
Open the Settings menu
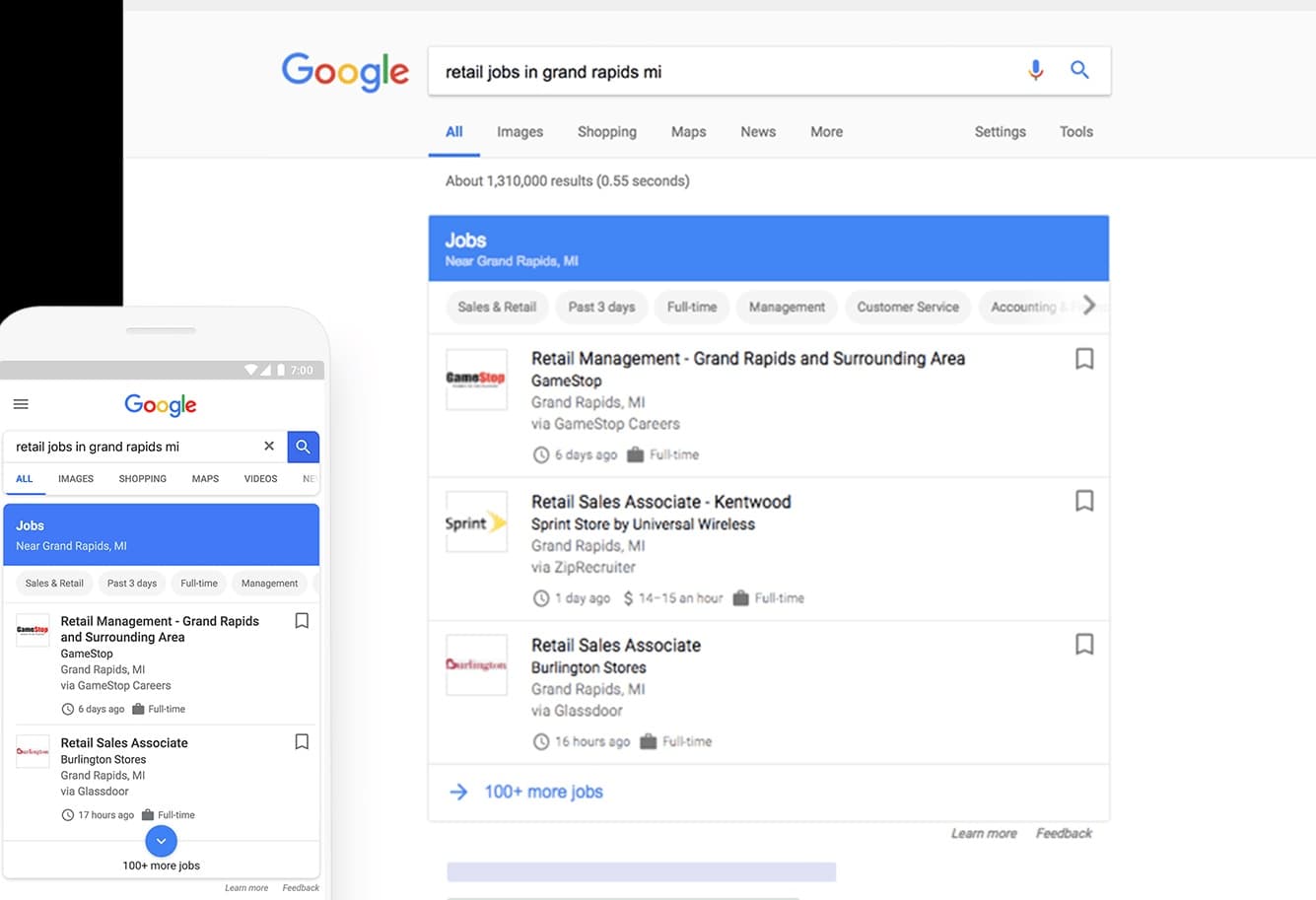pos(1000,132)
